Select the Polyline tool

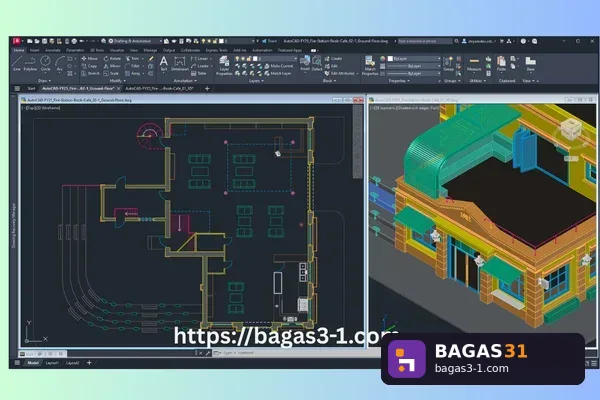click(x=30, y=64)
